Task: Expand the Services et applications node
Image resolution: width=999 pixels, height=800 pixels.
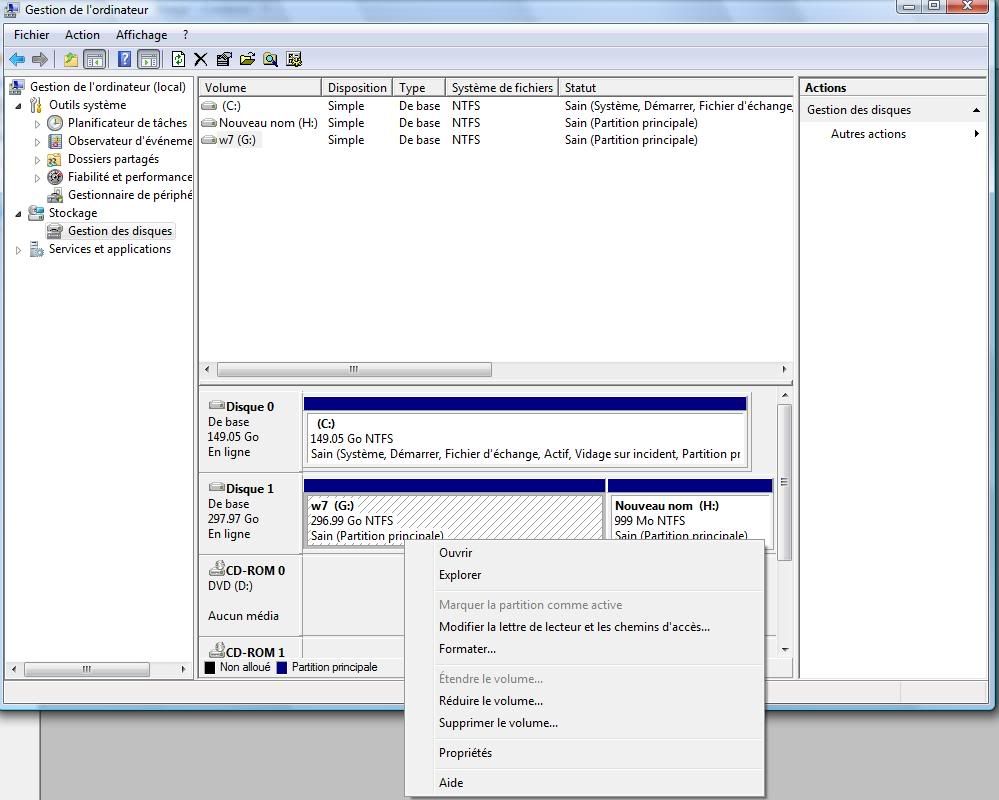Action: [x=19, y=250]
